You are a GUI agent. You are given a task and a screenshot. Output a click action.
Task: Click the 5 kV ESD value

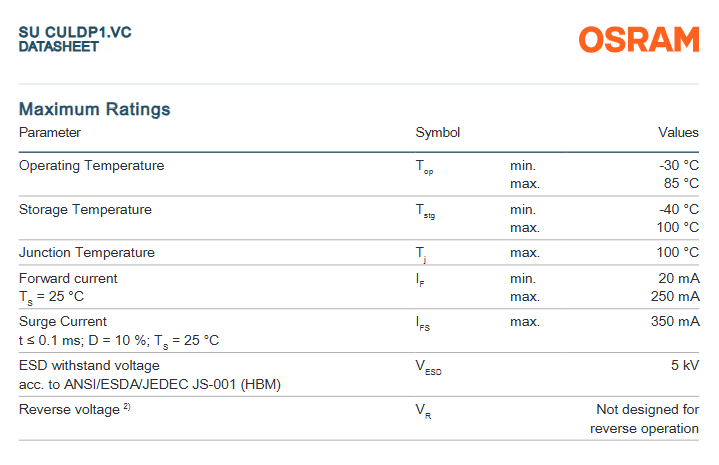[x=685, y=365]
